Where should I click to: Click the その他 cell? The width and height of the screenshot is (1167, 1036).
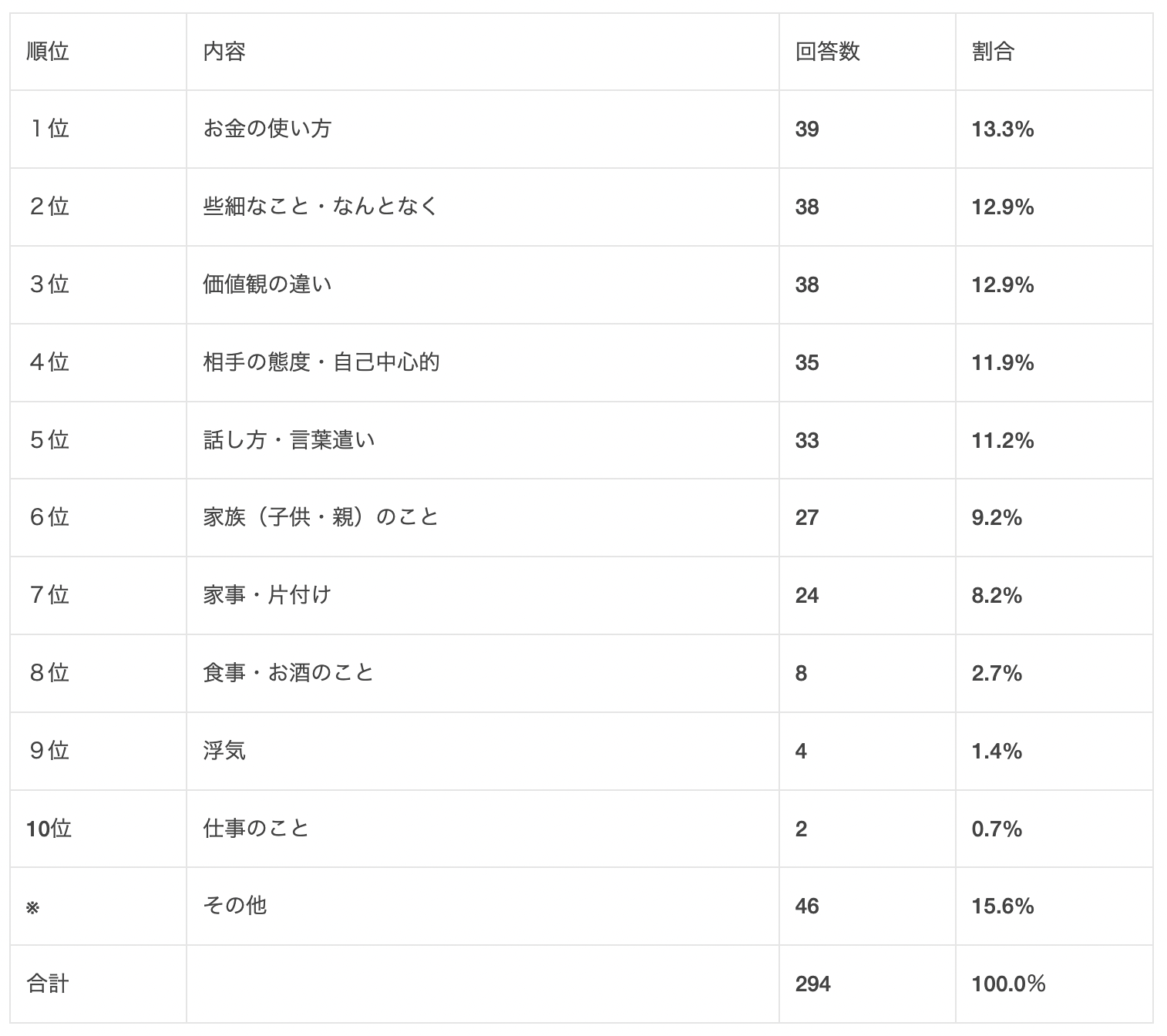(x=235, y=906)
